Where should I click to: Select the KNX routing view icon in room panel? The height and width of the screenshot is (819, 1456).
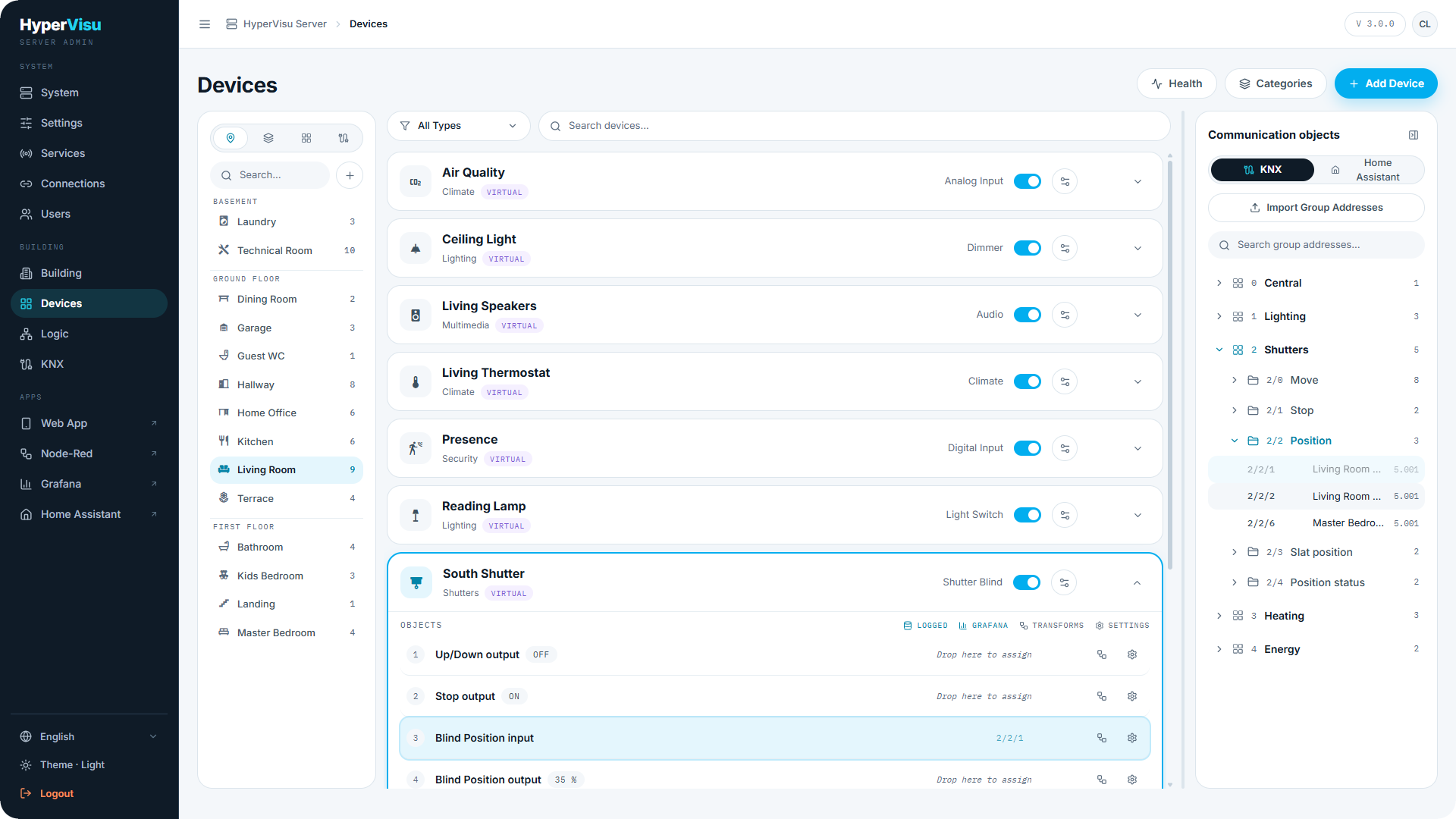point(344,138)
